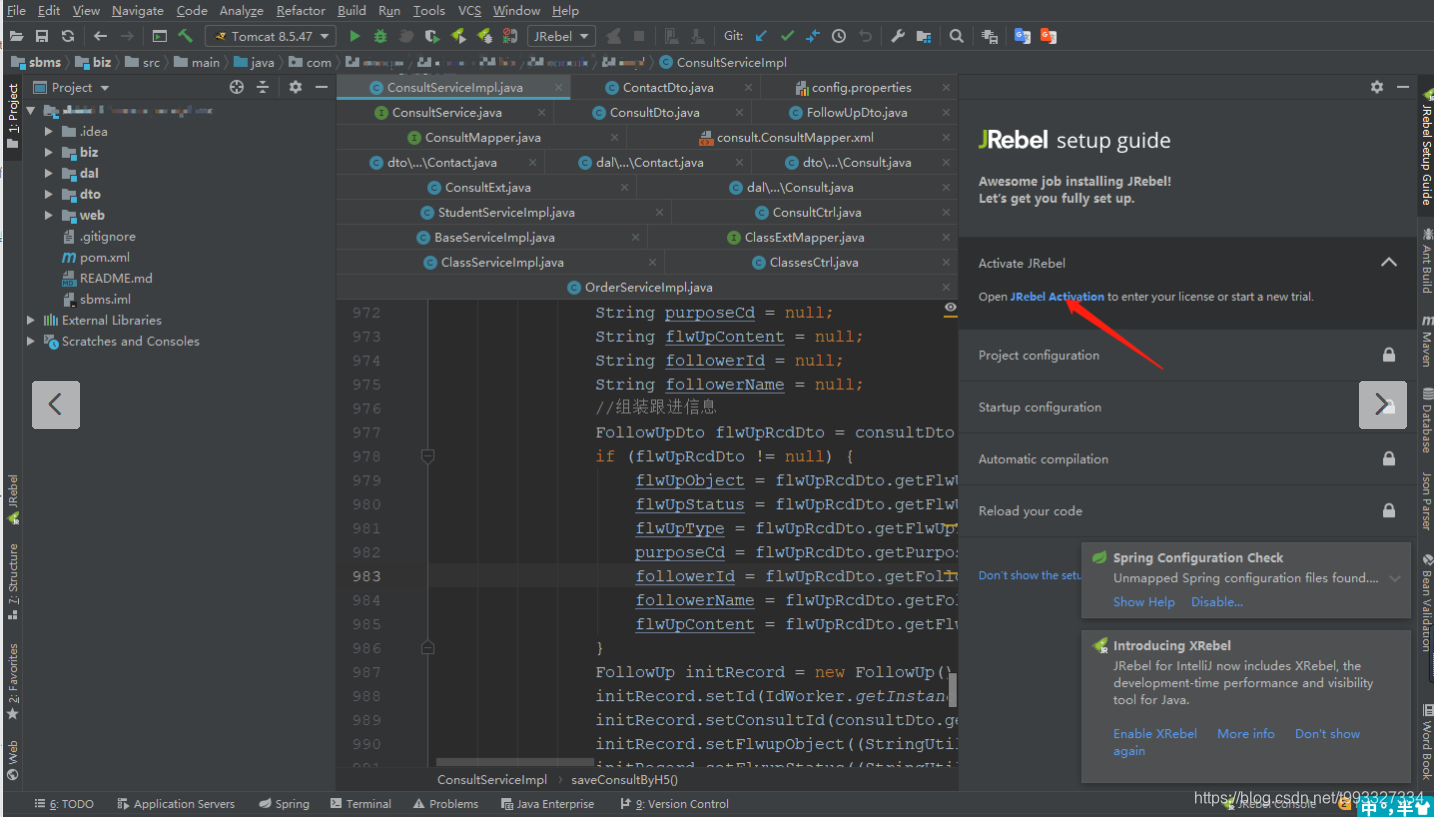Open the OrderServiceImpl.java tab
Viewport: 1434px width, 817px height.
[648, 287]
